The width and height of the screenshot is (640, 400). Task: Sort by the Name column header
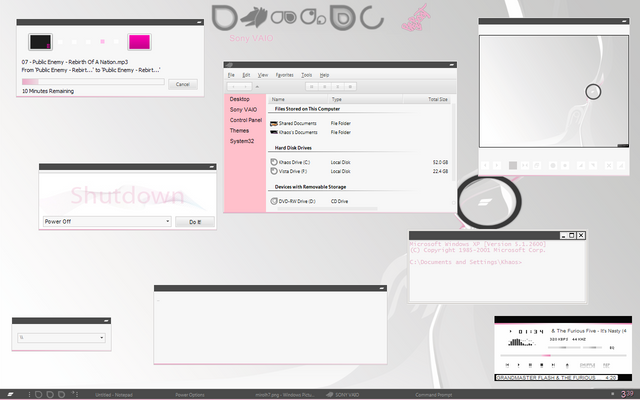point(298,99)
